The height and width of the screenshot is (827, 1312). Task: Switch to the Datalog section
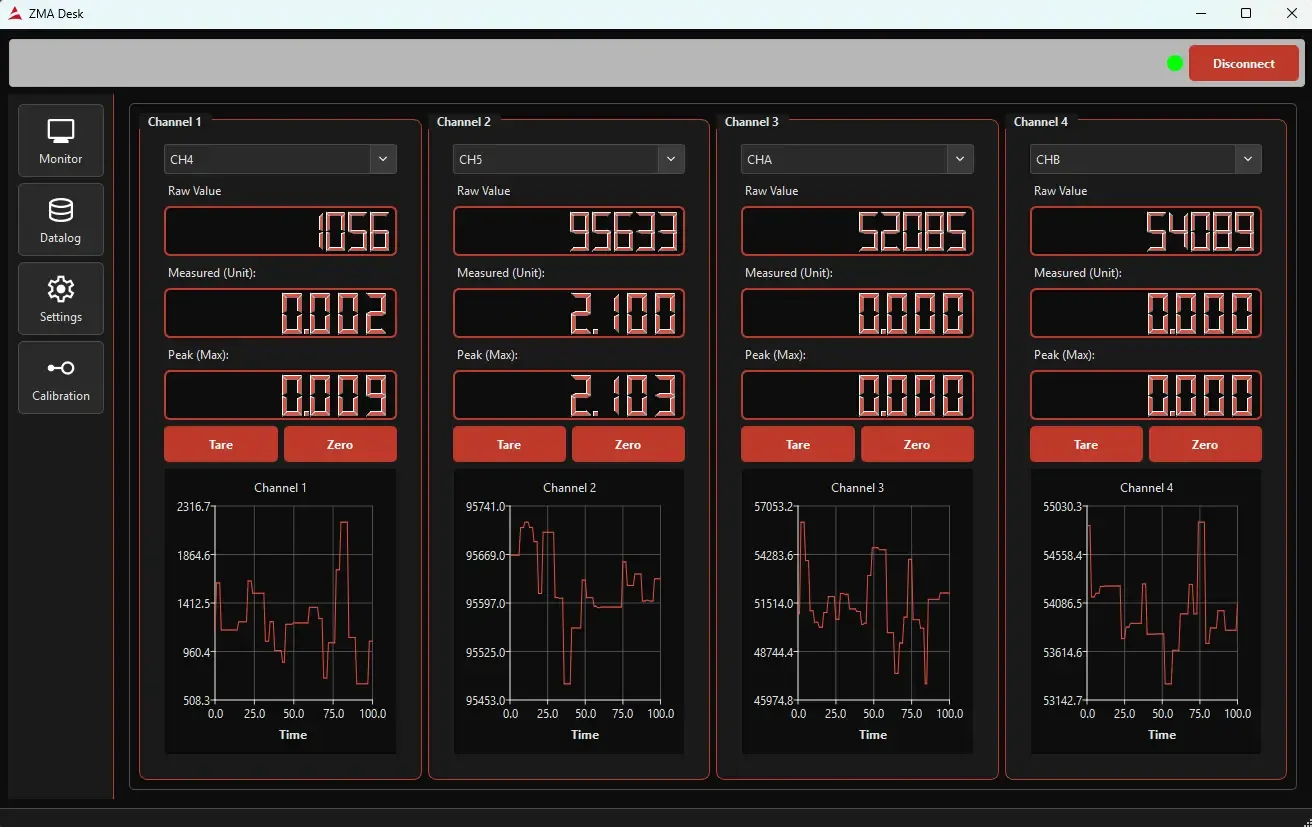[x=60, y=219]
